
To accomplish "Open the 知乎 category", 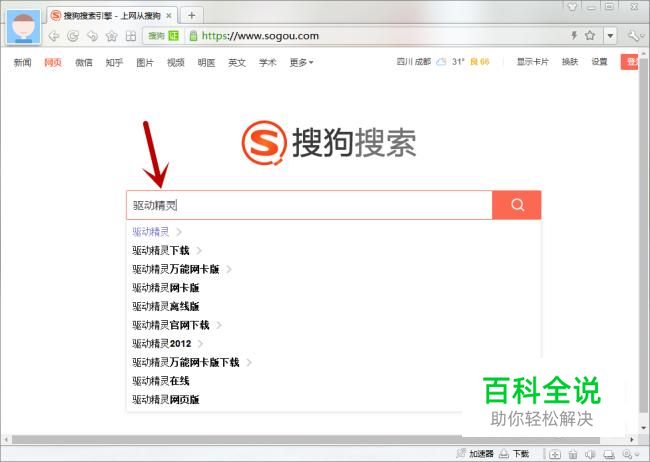I will [x=114, y=63].
